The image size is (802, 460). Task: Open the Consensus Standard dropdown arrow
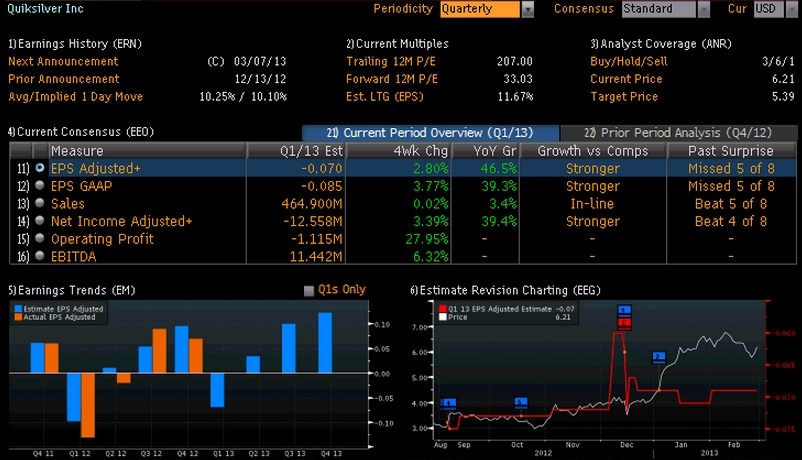click(704, 9)
